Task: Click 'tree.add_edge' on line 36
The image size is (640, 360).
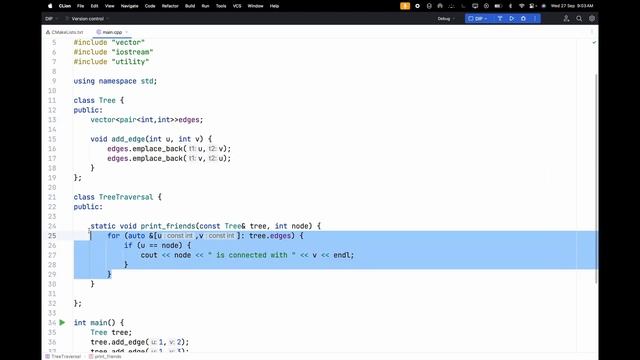Action: [x=117, y=342]
